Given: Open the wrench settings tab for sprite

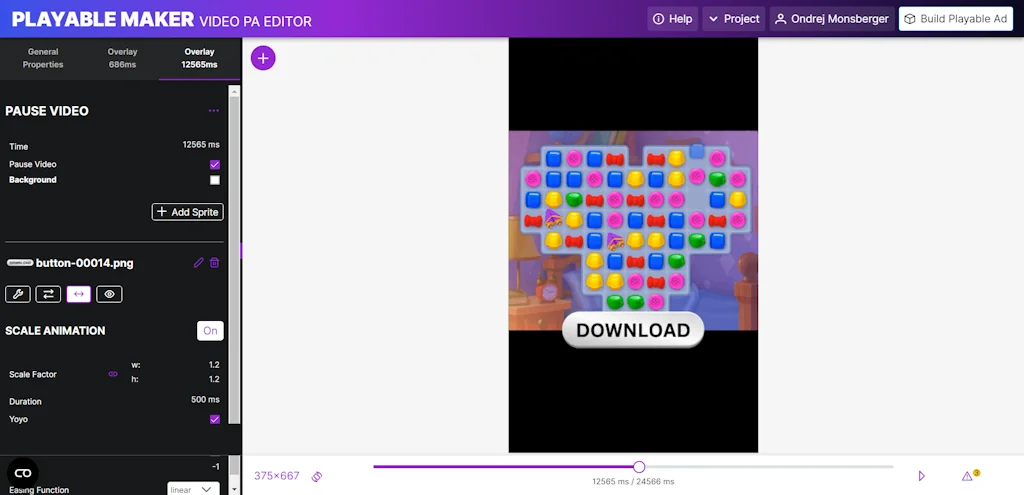Looking at the screenshot, I should (18, 294).
